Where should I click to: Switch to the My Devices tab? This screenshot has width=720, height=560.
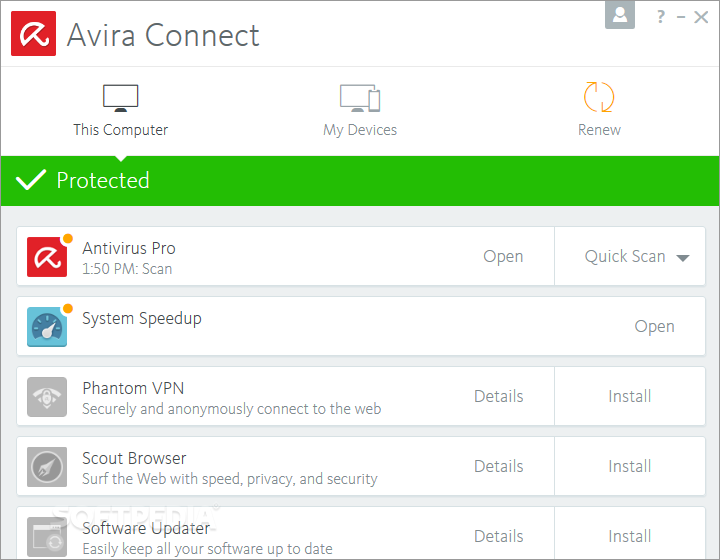360,111
